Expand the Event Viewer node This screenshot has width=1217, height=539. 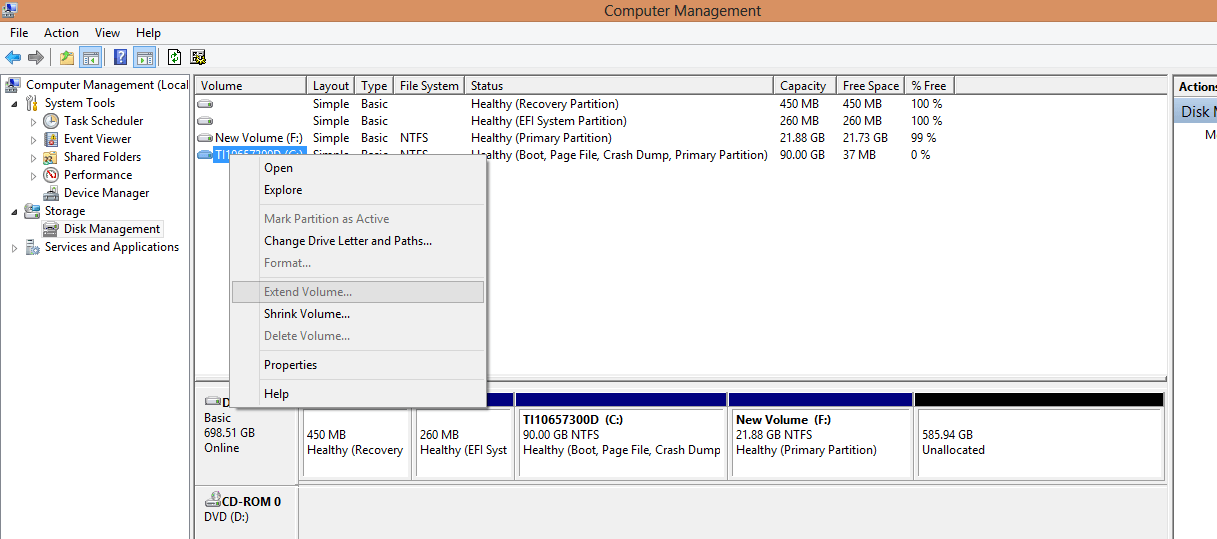point(33,139)
